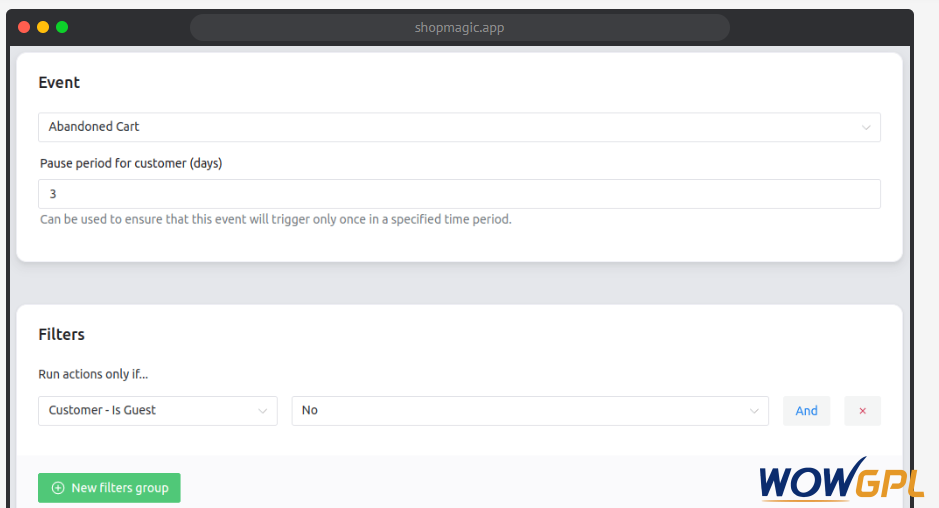Screen dimensions: 939x508
Task: Click the green maximize window button
Action: pyautogui.click(x=62, y=27)
